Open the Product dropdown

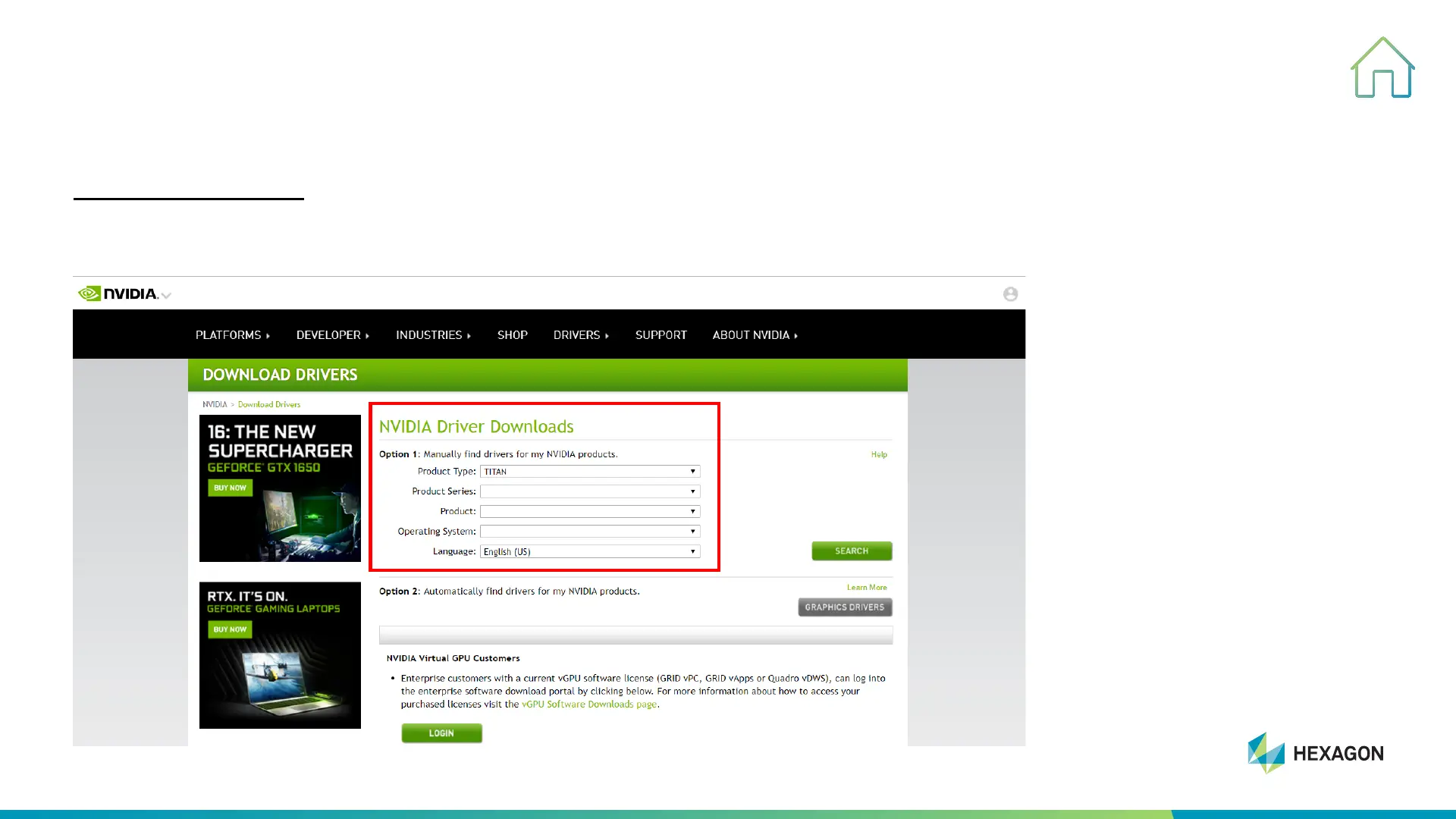(590, 512)
